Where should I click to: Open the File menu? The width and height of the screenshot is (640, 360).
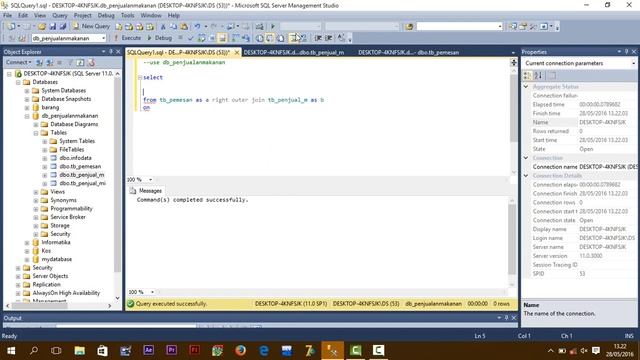7,16
